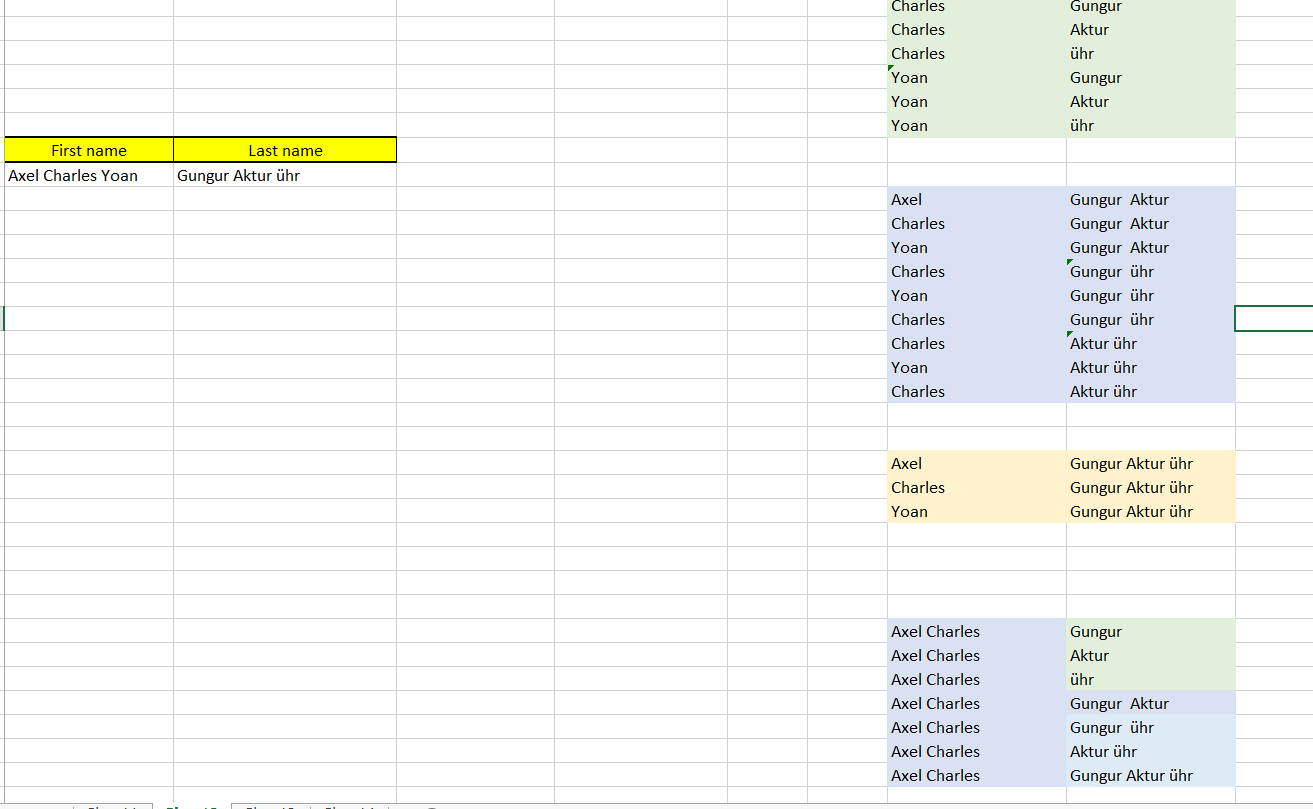This screenshot has width=1313, height=809.
Task: Select Yoan in the Gungur ühr row
Action: (977, 295)
